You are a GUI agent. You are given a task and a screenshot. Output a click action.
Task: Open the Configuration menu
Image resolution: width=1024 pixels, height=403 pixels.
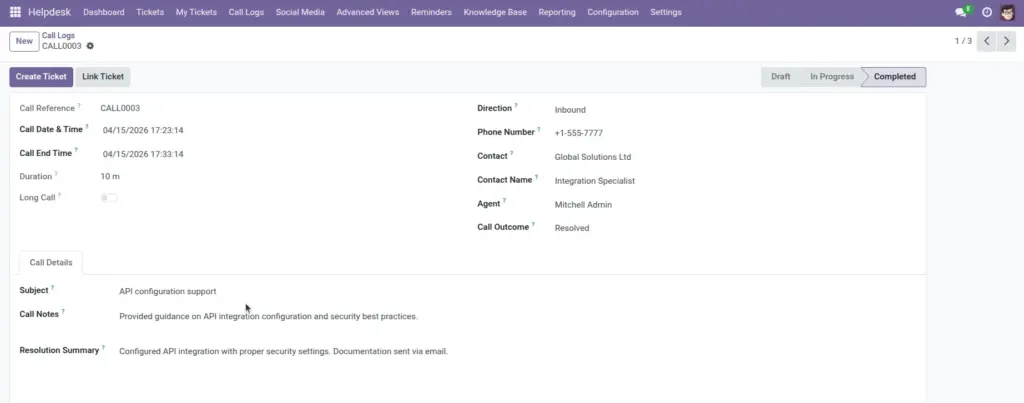click(613, 12)
